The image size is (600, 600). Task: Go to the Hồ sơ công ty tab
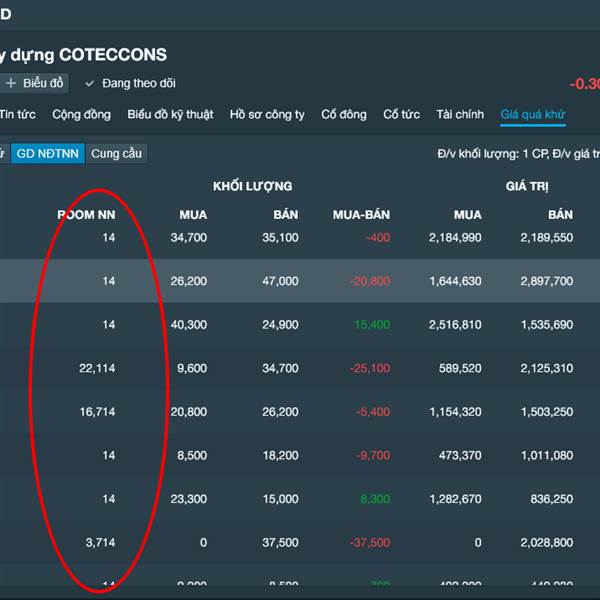(267, 114)
